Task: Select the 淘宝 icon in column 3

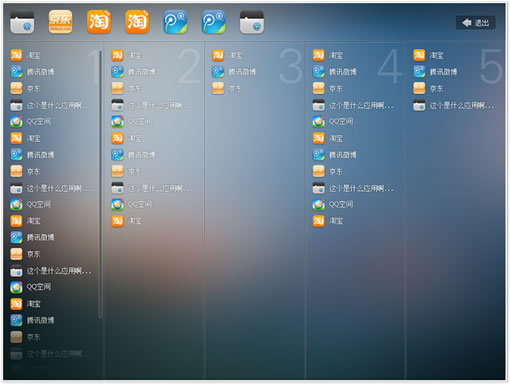Action: click(x=218, y=55)
